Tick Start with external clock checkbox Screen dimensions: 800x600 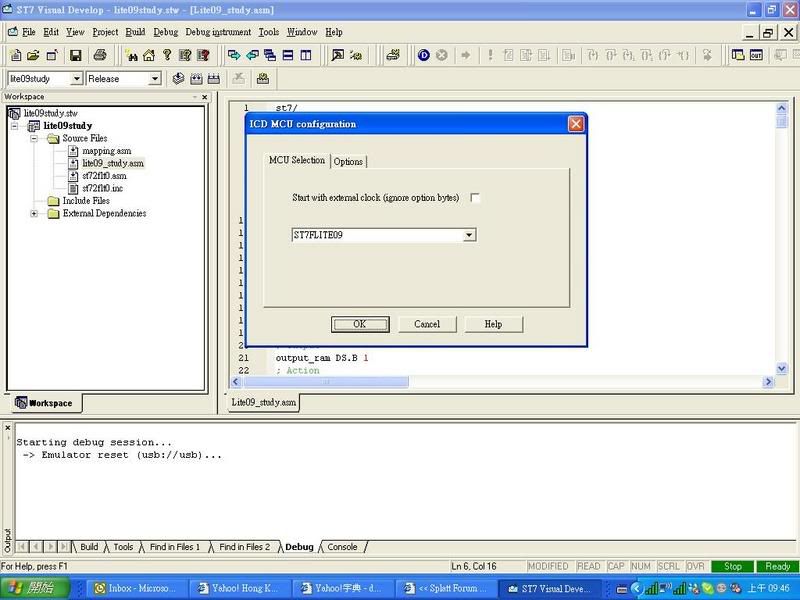click(474, 198)
